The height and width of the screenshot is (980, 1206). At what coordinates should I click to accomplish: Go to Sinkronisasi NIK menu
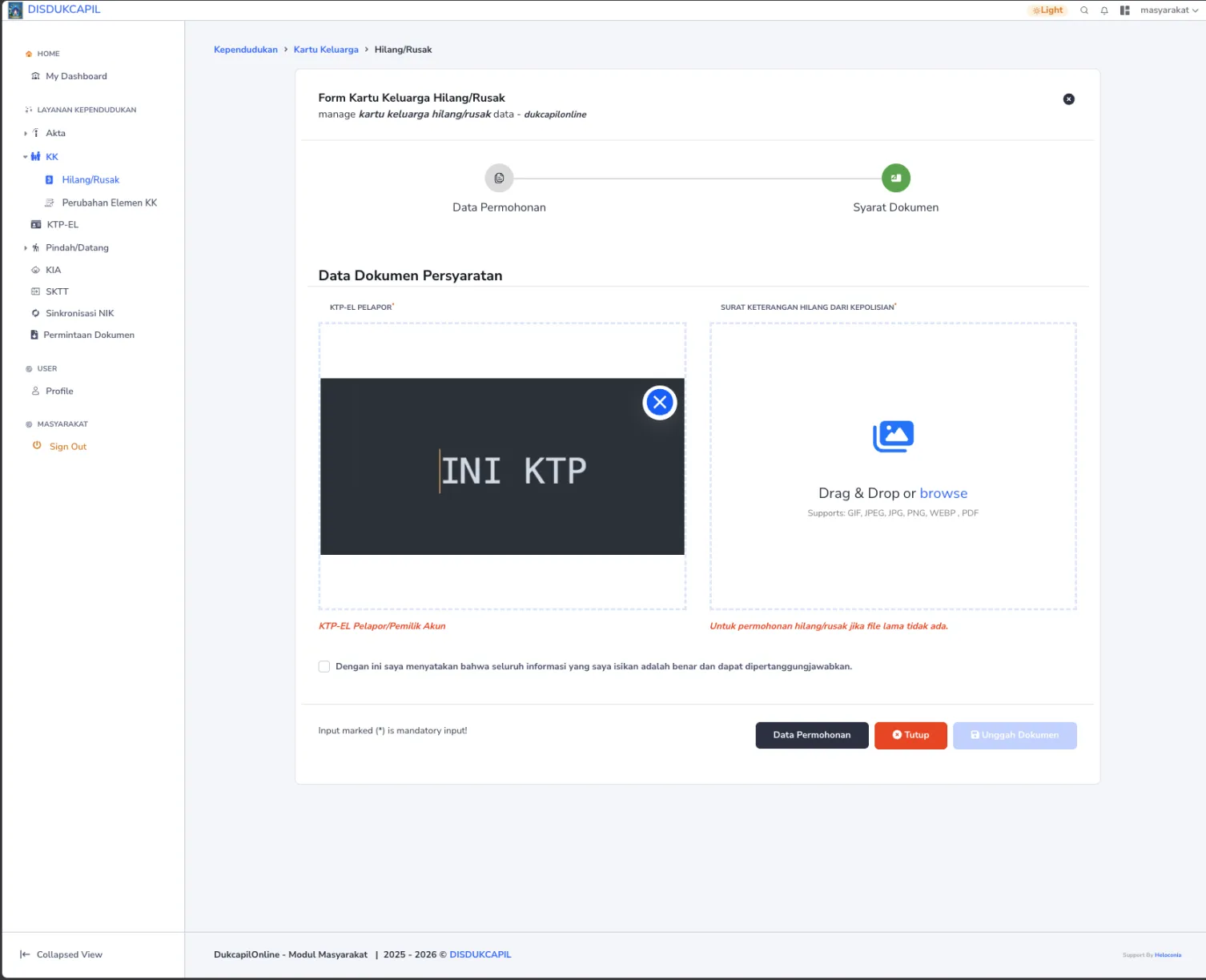click(79, 314)
